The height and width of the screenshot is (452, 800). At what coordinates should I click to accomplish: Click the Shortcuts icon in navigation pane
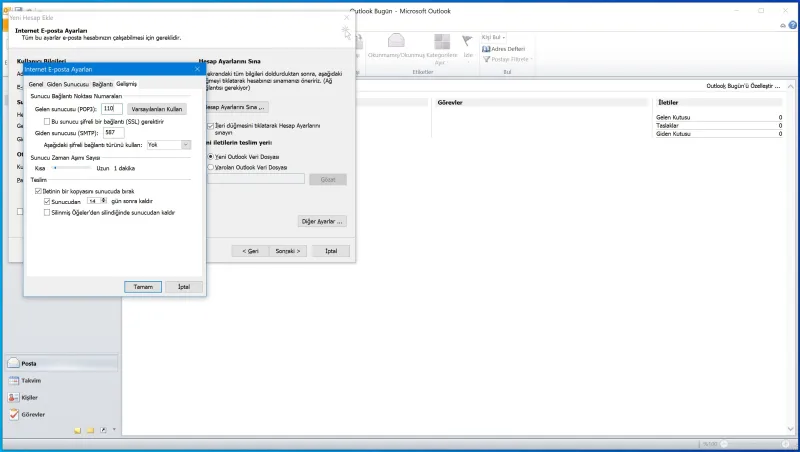tap(103, 430)
